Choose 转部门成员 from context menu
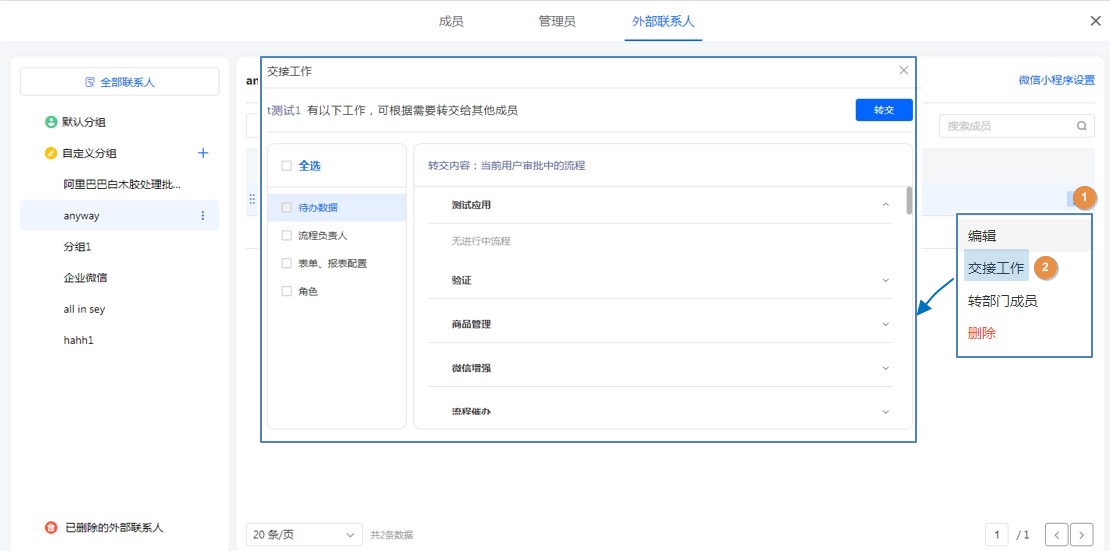This screenshot has height=551, width=1110. pyautogui.click(x=1002, y=301)
